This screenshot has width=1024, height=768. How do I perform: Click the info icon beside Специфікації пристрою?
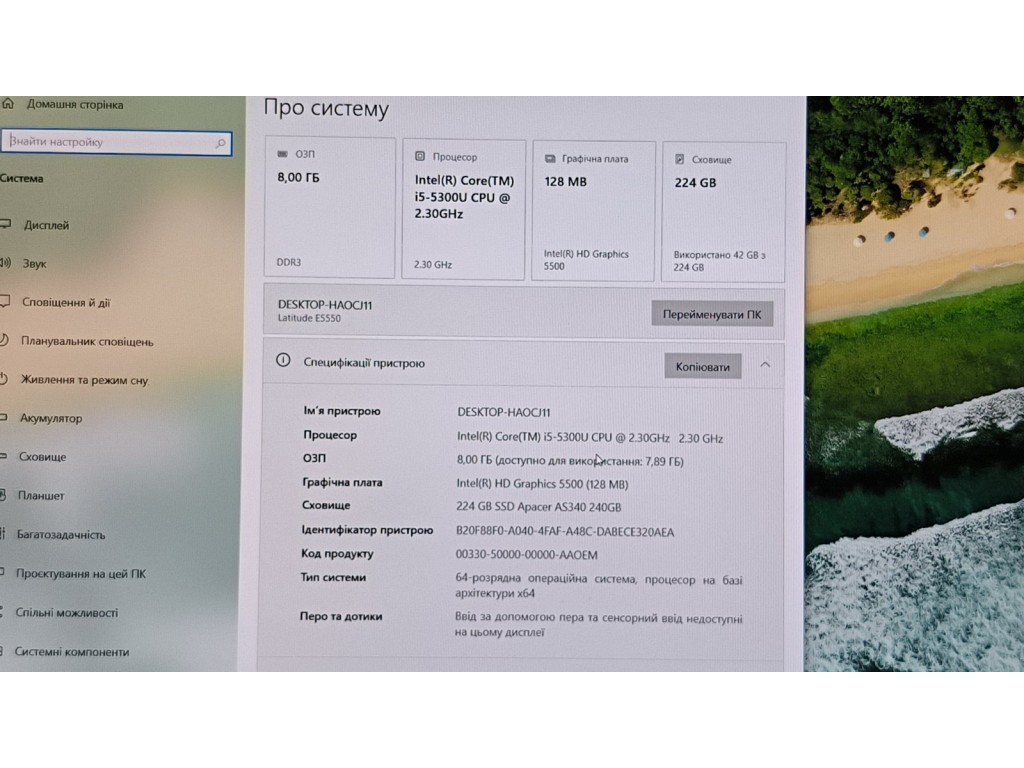pos(283,362)
